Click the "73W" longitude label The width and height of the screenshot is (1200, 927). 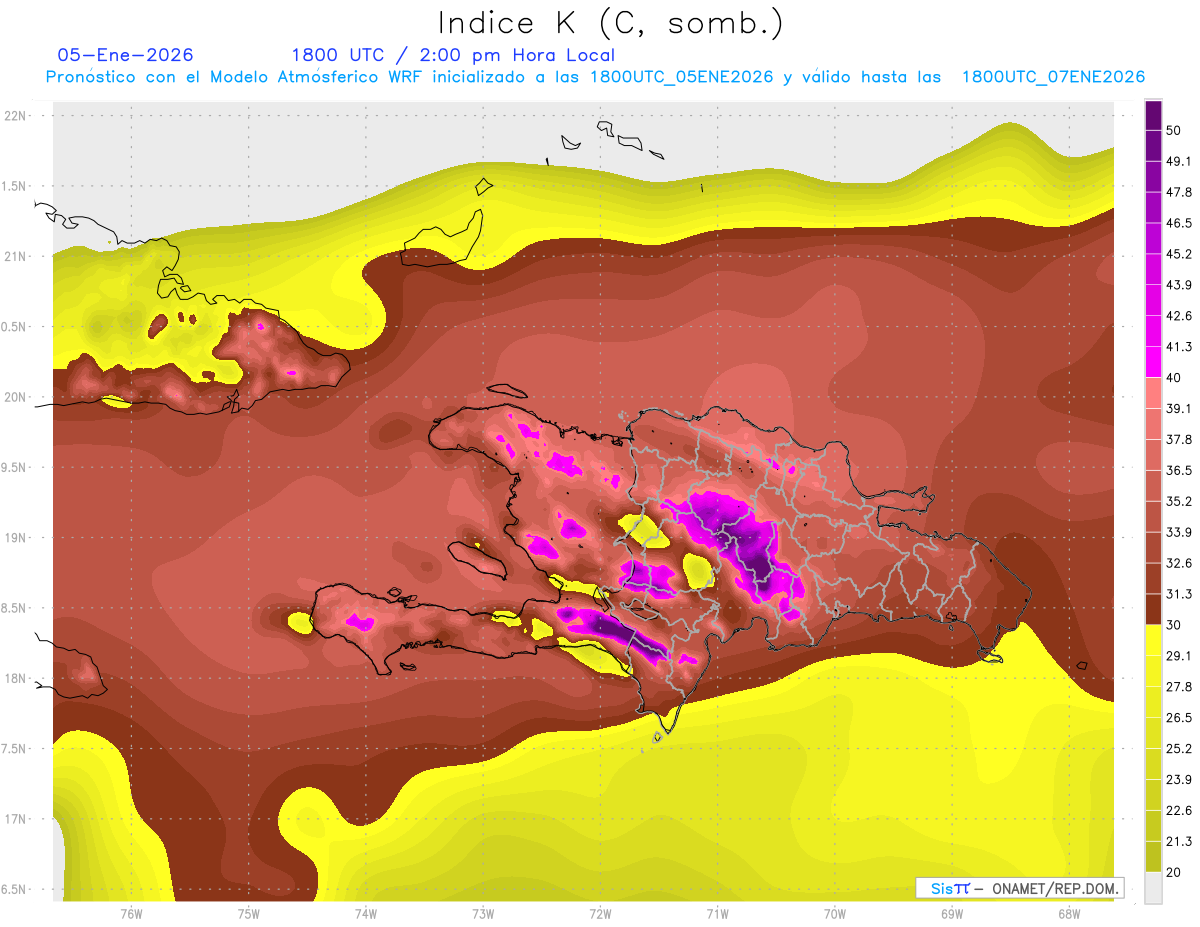click(x=483, y=914)
